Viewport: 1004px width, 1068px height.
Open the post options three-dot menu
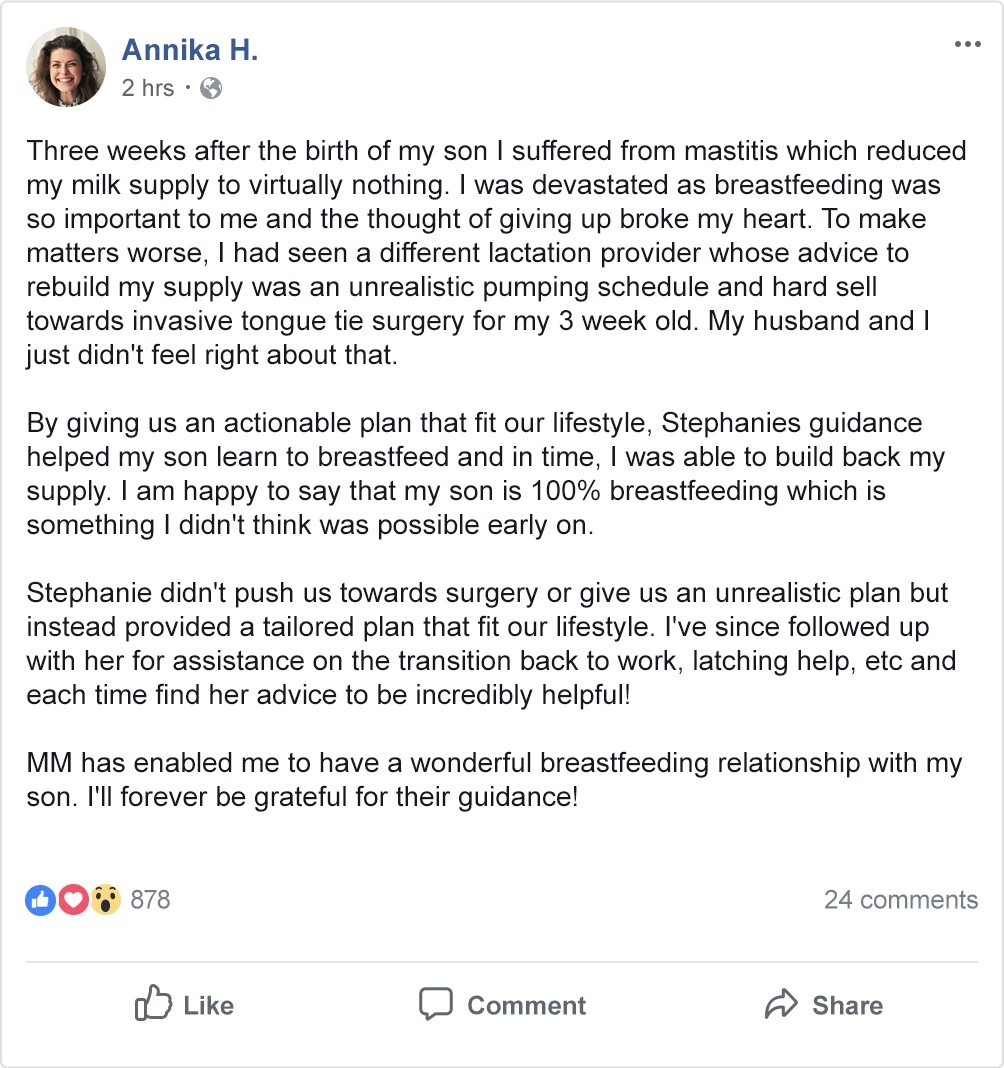click(967, 45)
